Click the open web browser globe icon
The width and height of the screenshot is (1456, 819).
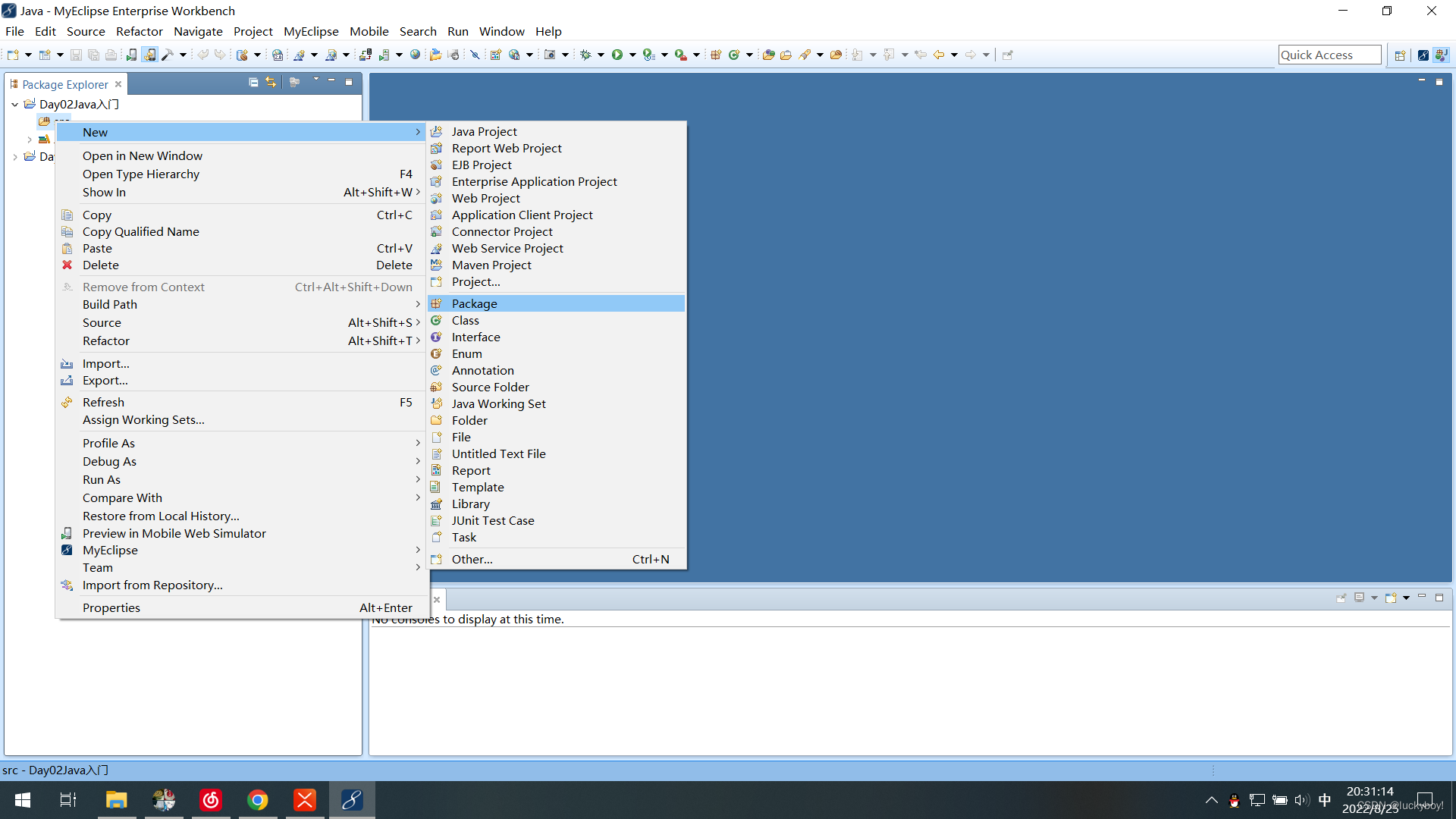click(x=415, y=55)
